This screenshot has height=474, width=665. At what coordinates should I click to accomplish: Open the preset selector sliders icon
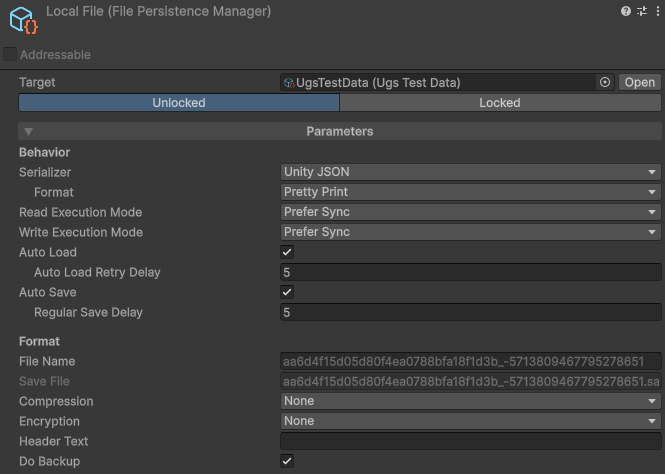point(642,11)
